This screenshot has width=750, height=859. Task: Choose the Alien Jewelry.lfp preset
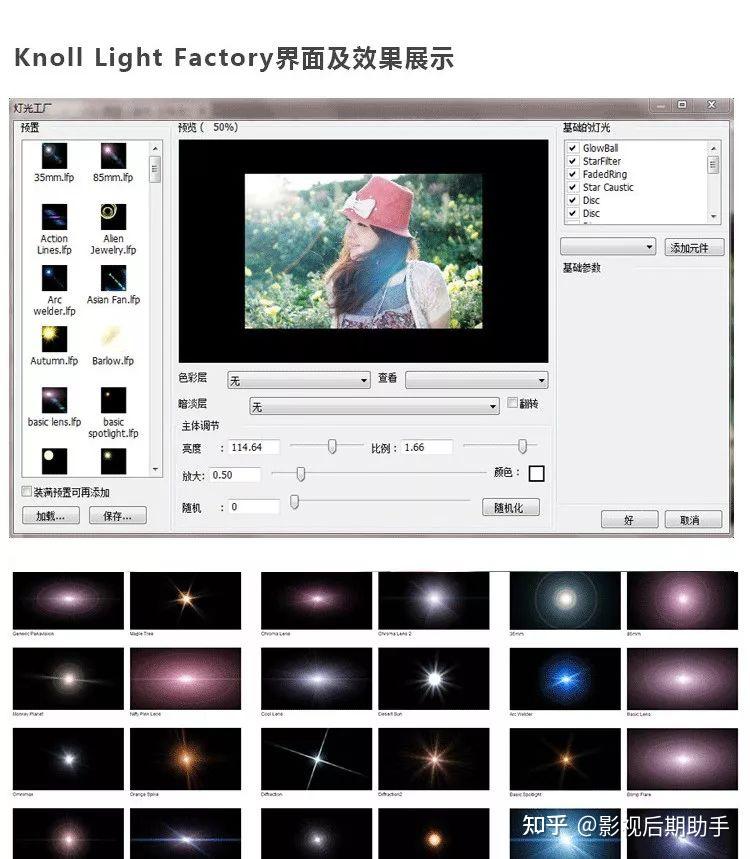click(113, 217)
